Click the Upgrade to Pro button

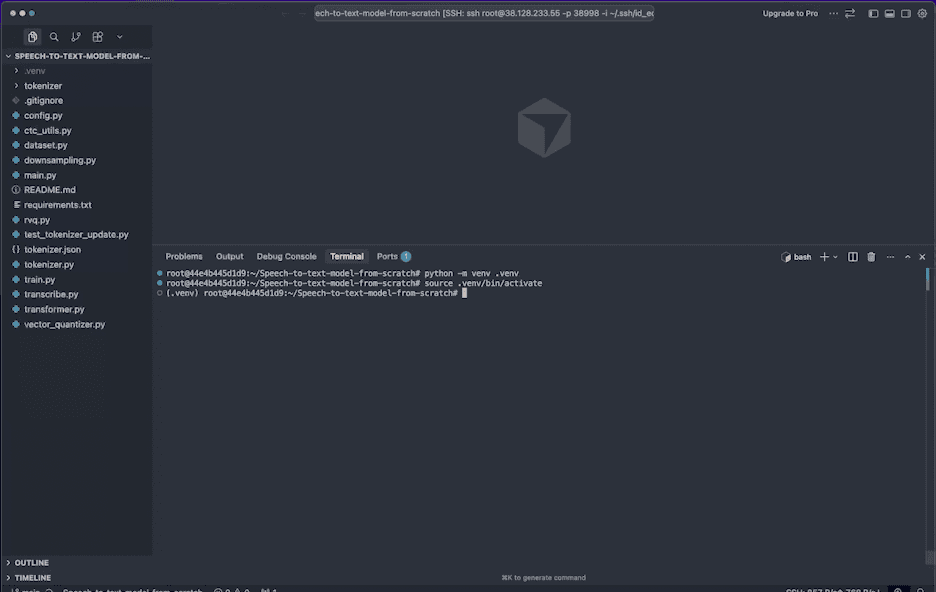[x=788, y=13]
